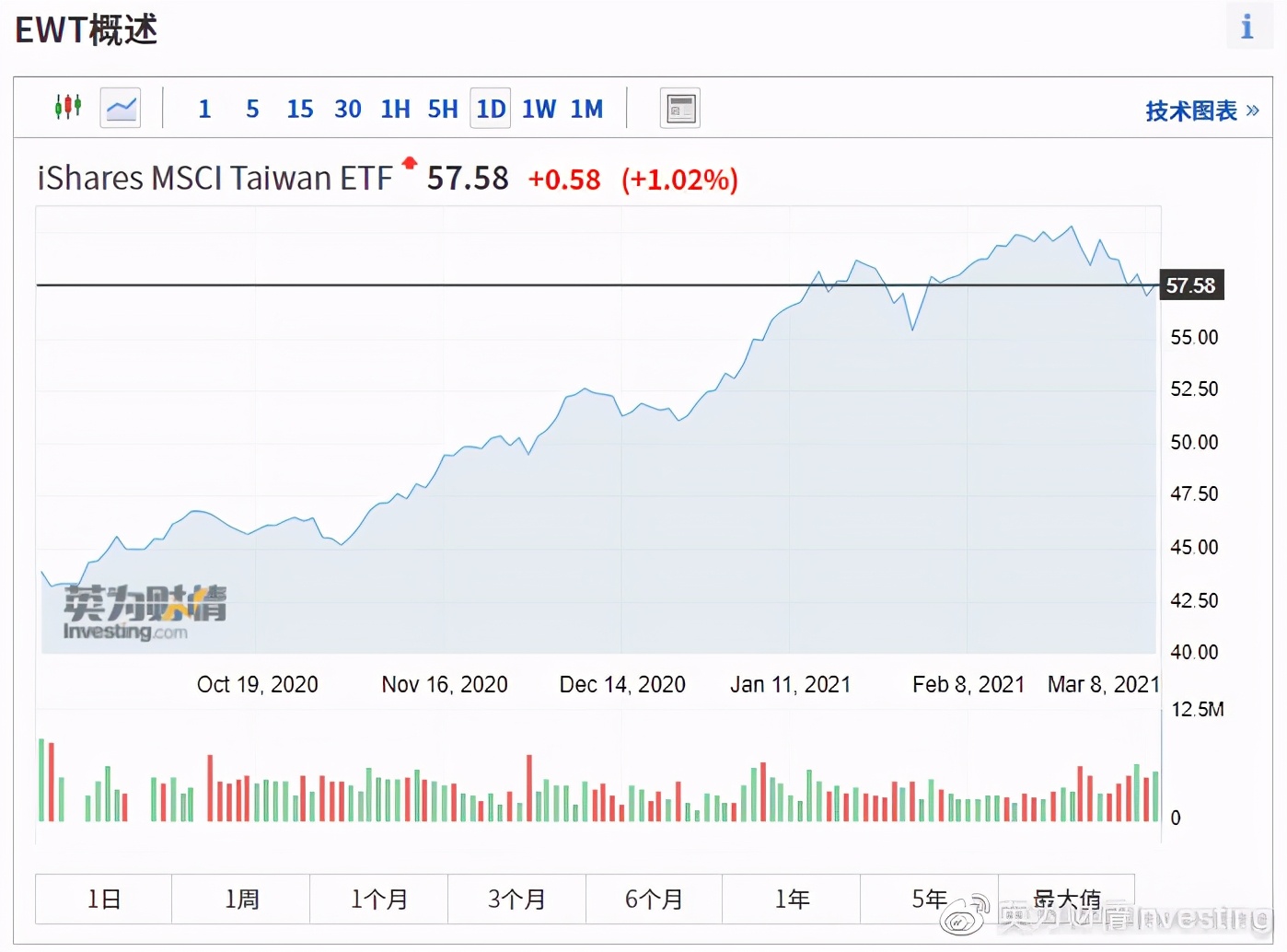Switch to candlestick chart view

68,108
